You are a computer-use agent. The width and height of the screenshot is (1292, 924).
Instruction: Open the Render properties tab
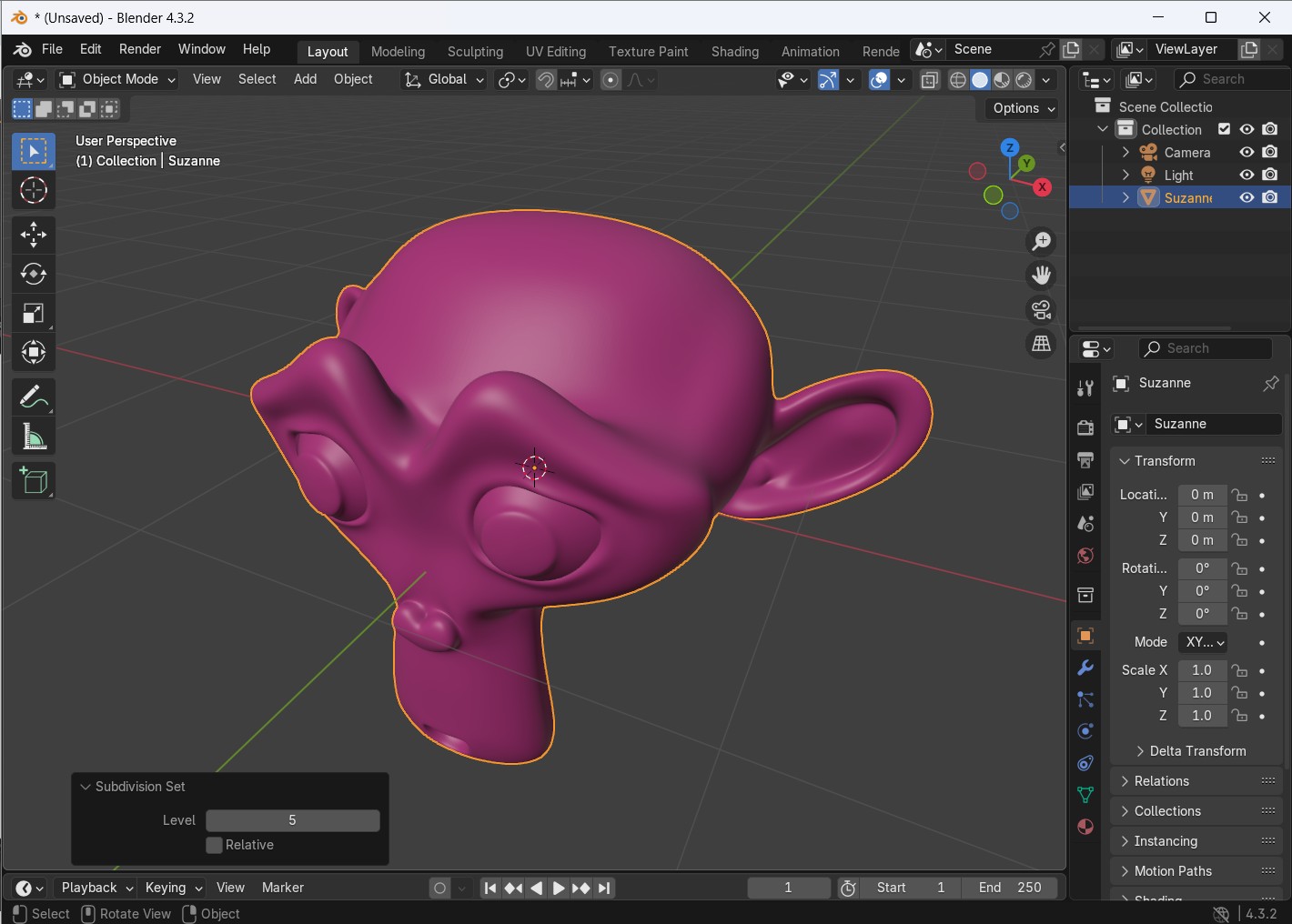click(1085, 427)
